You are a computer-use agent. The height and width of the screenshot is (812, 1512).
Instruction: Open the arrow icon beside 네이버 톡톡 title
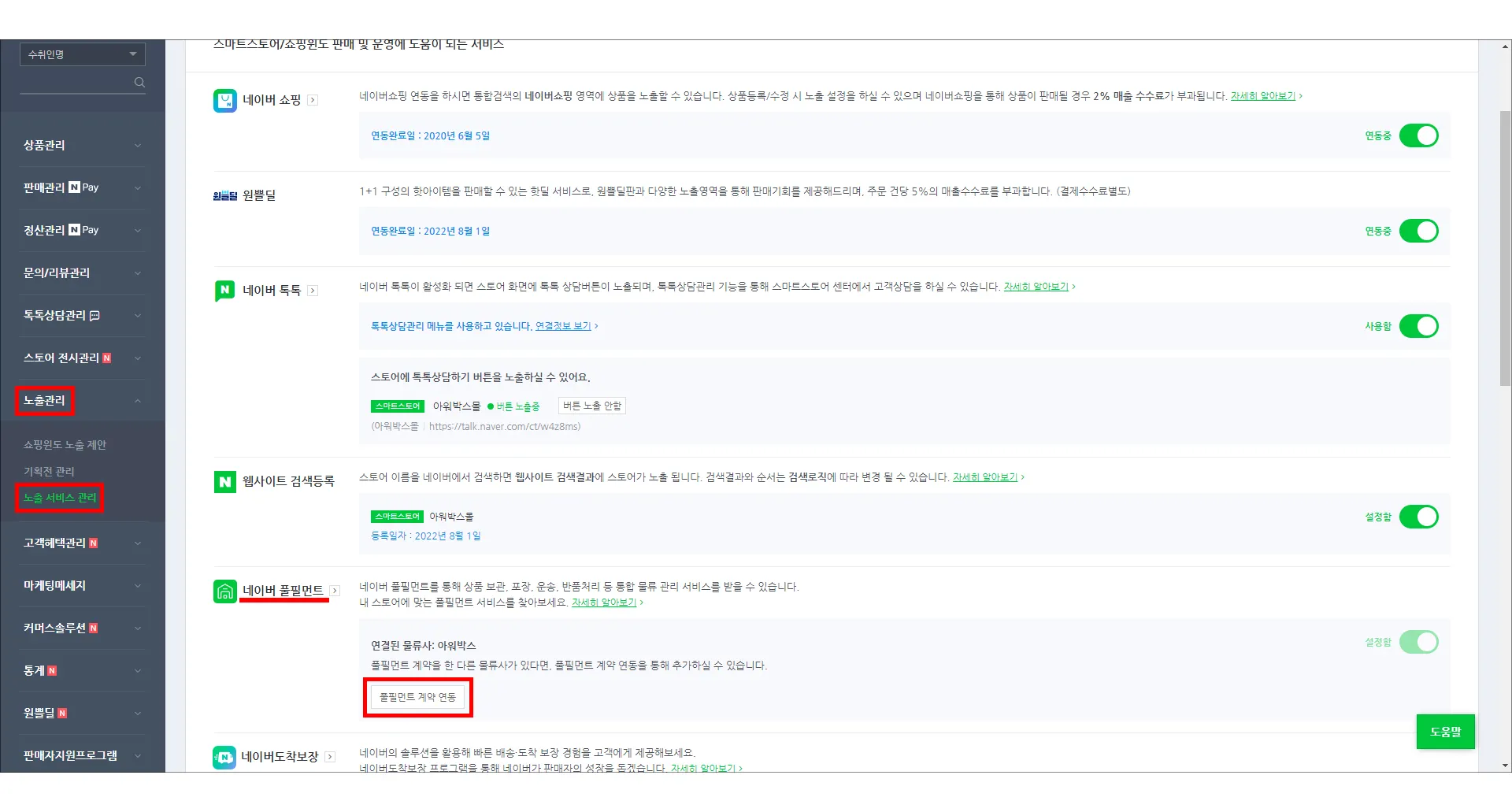point(313,291)
